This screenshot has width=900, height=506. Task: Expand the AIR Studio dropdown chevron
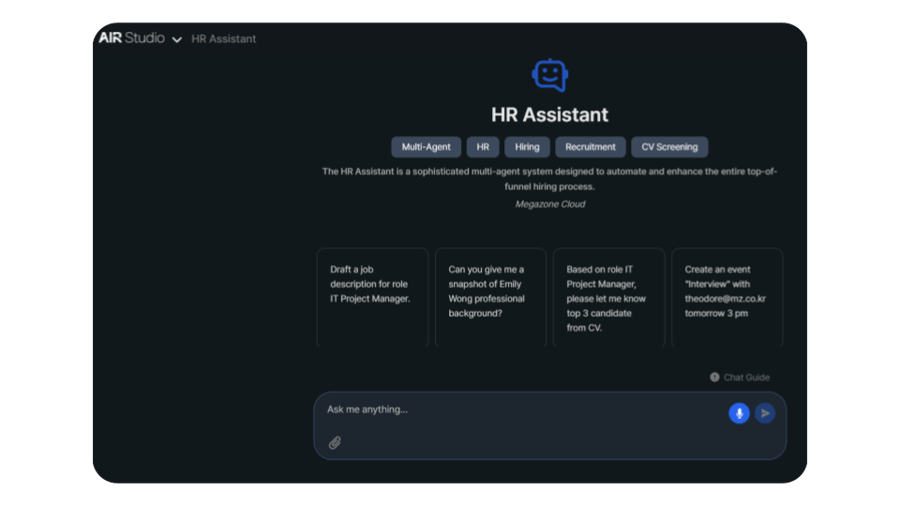point(177,40)
